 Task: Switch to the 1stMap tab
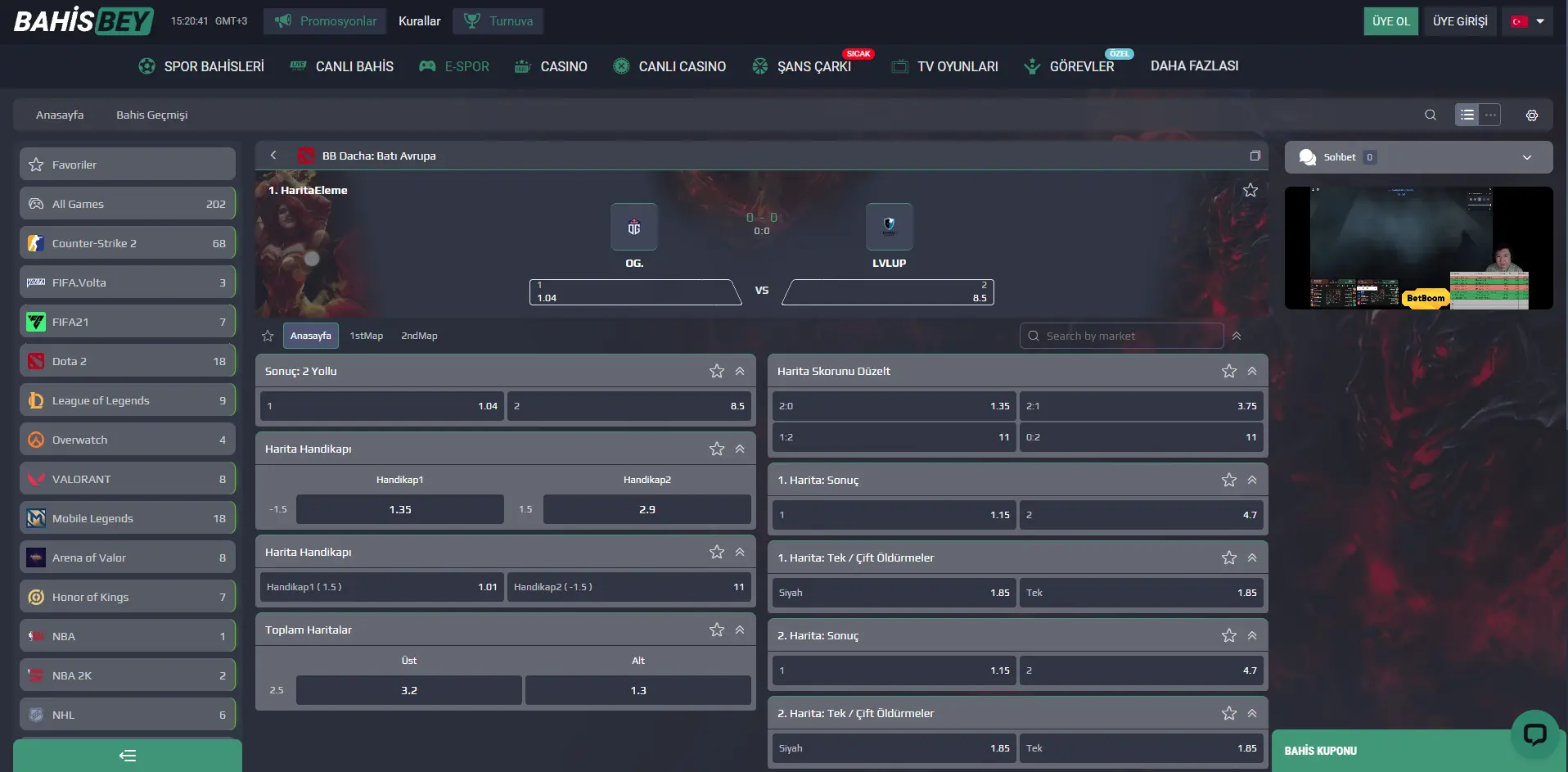(366, 336)
